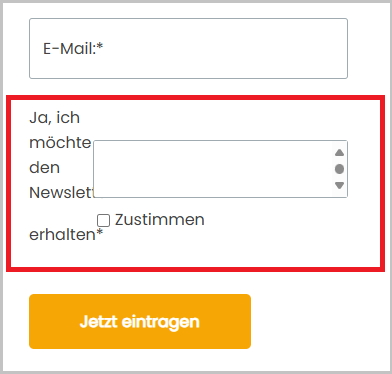Click the Zustimmen label text
The height and width of the screenshot is (374, 392).
(160, 220)
